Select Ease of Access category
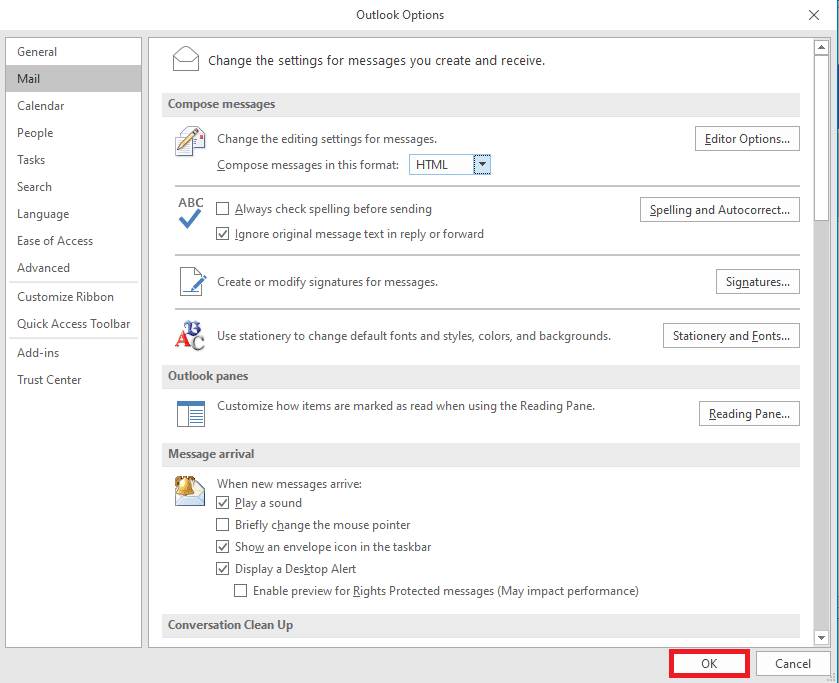The height and width of the screenshot is (683, 839). point(73,241)
